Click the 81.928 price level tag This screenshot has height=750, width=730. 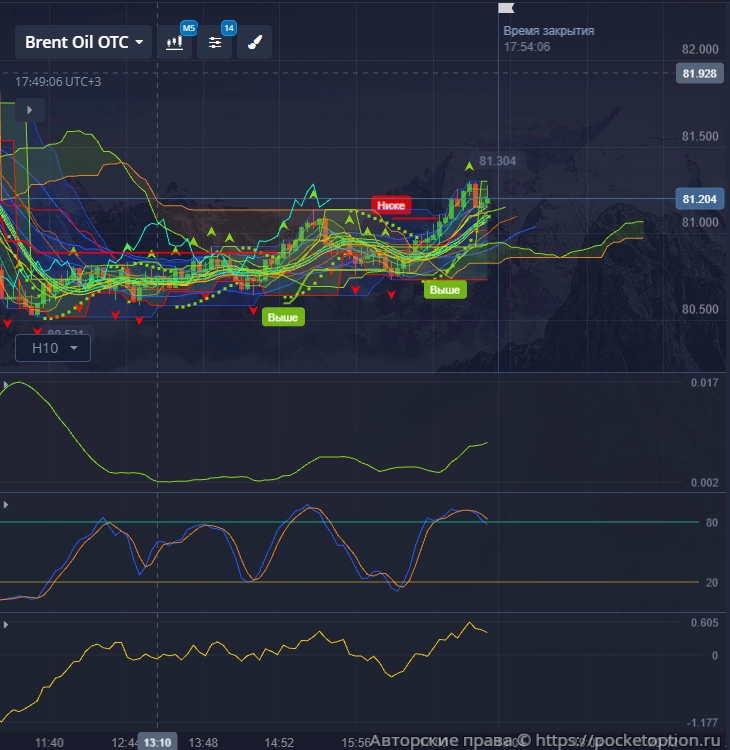pyautogui.click(x=701, y=73)
